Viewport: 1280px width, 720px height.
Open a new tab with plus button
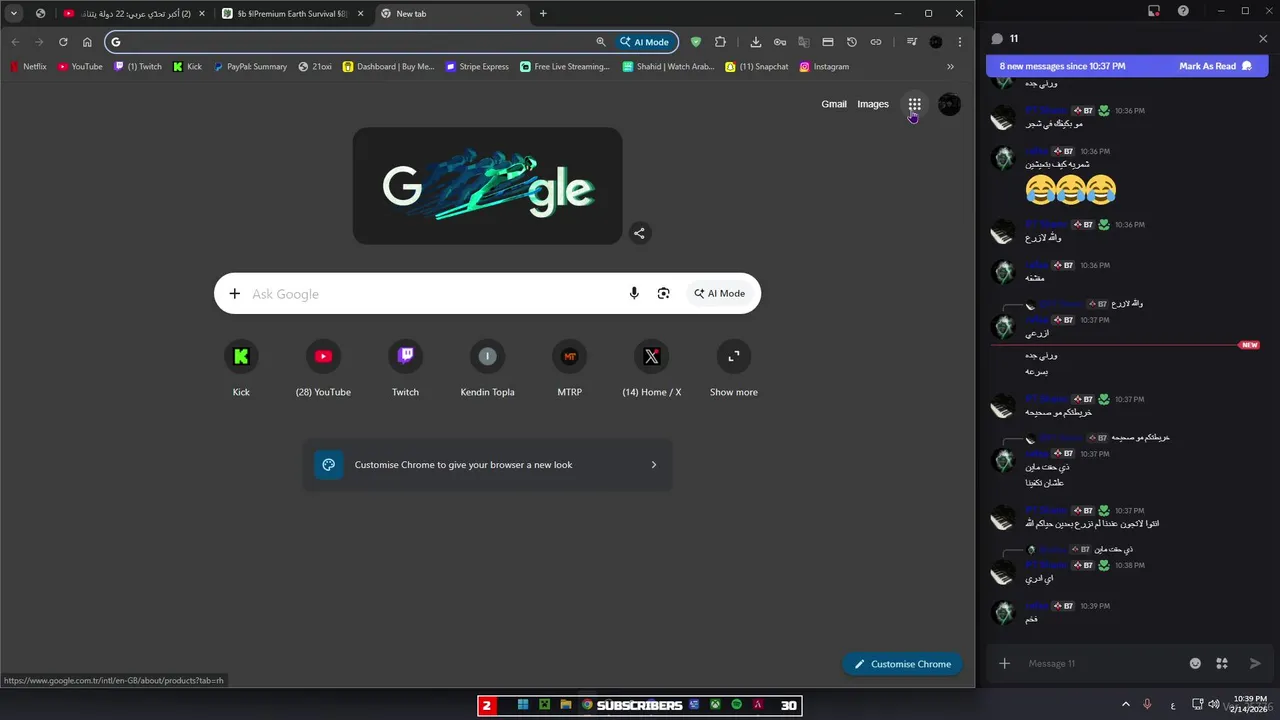tap(543, 14)
